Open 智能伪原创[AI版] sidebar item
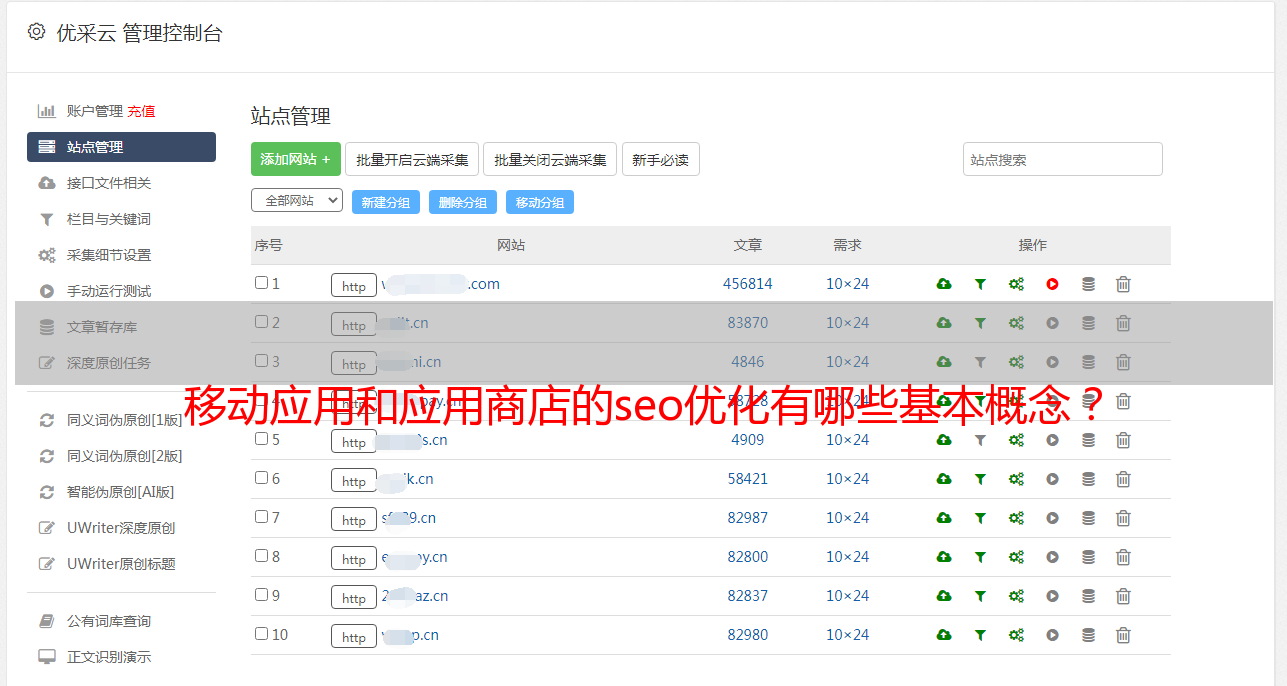 pyautogui.click(x=120, y=492)
